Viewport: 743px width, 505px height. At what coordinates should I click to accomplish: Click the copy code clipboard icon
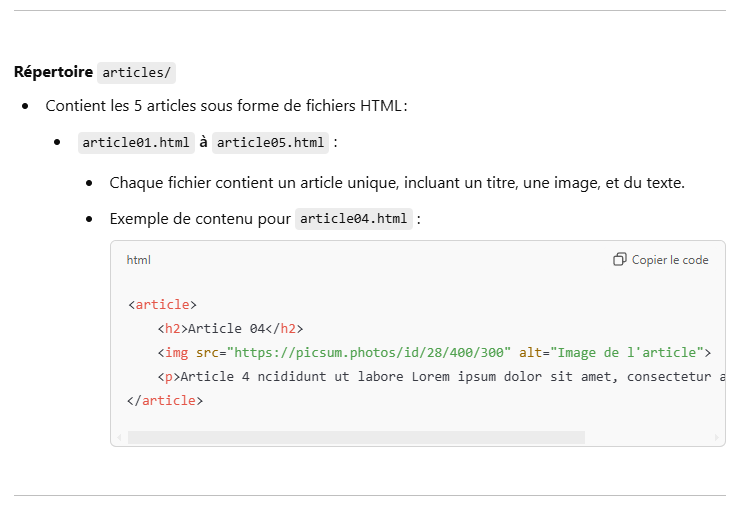pyautogui.click(x=620, y=260)
